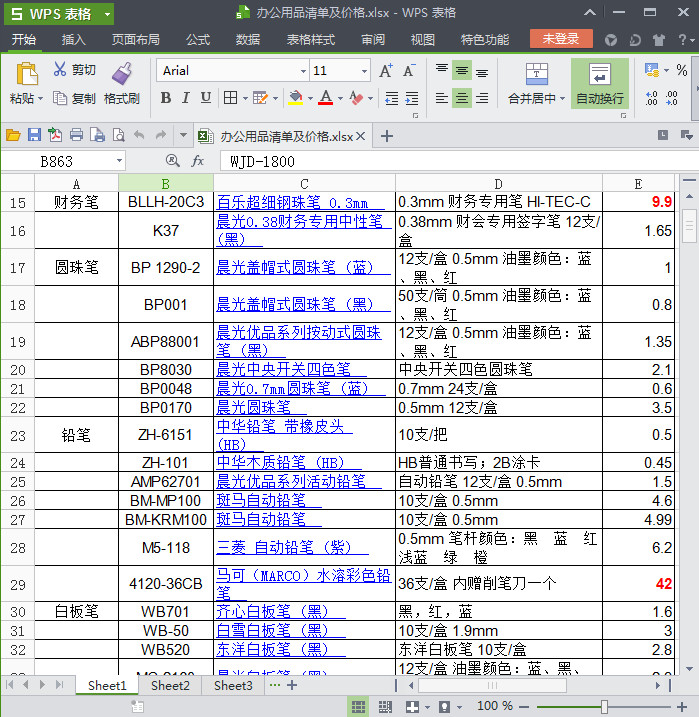Increase font size with A+ icon
Viewport: 699px width, 717px height.
(386, 70)
